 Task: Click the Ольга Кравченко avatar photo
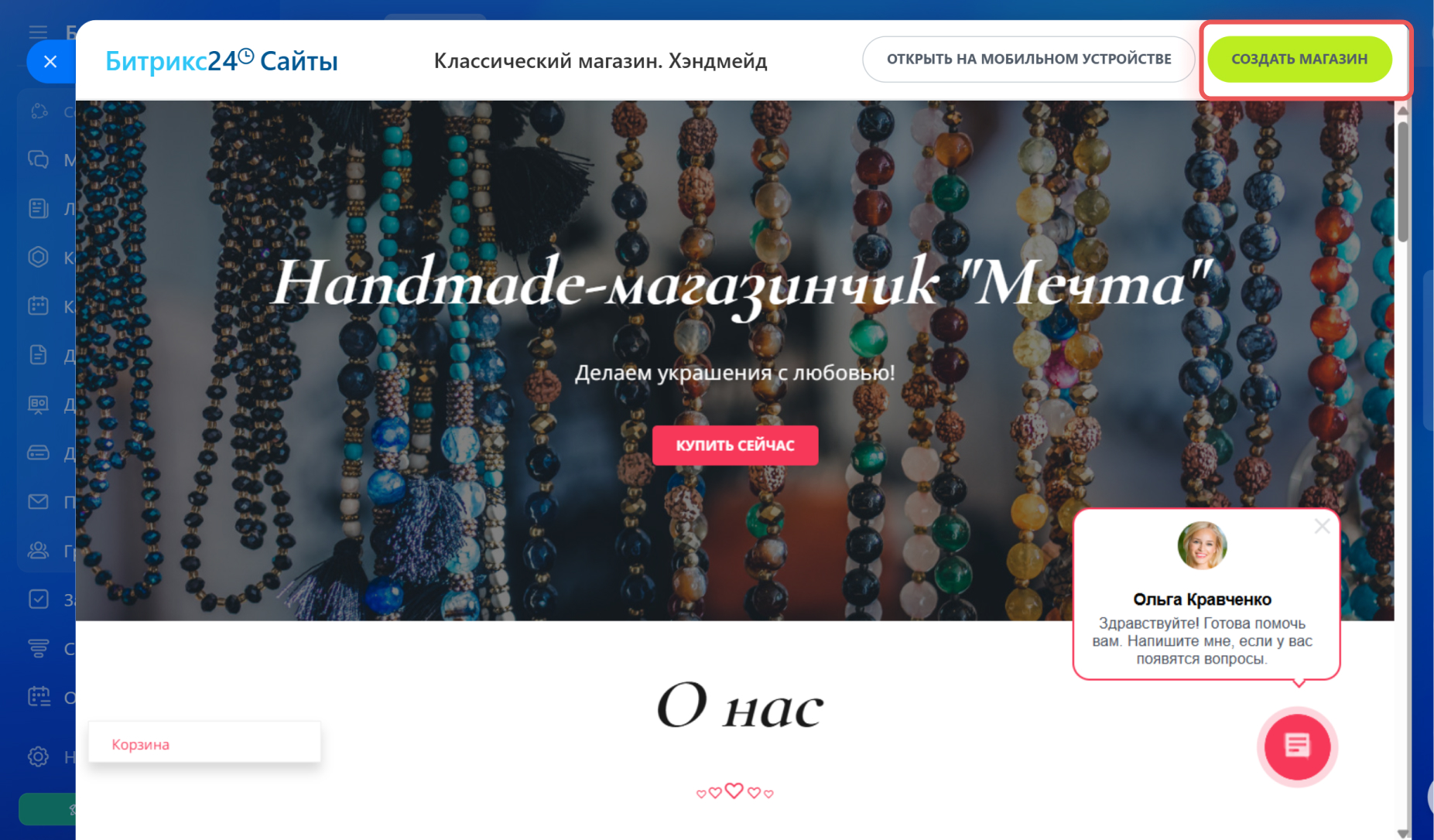pyautogui.click(x=1202, y=545)
